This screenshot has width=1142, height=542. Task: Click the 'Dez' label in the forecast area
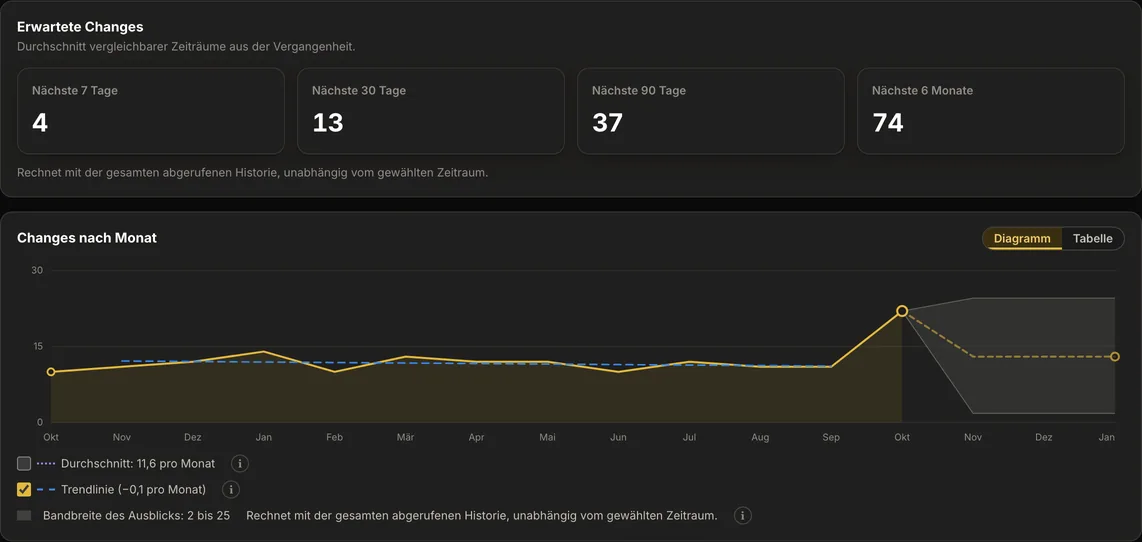[x=1044, y=437]
